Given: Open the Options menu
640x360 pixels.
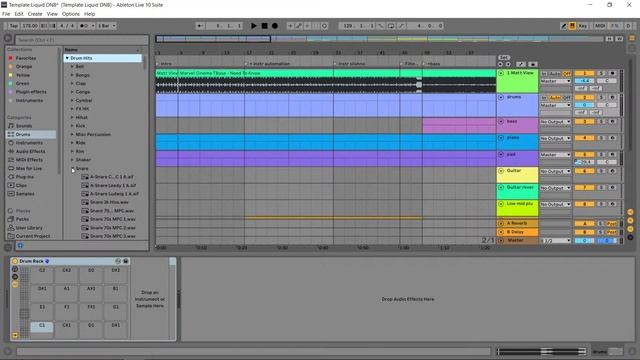Looking at the screenshot, I should point(71,14).
